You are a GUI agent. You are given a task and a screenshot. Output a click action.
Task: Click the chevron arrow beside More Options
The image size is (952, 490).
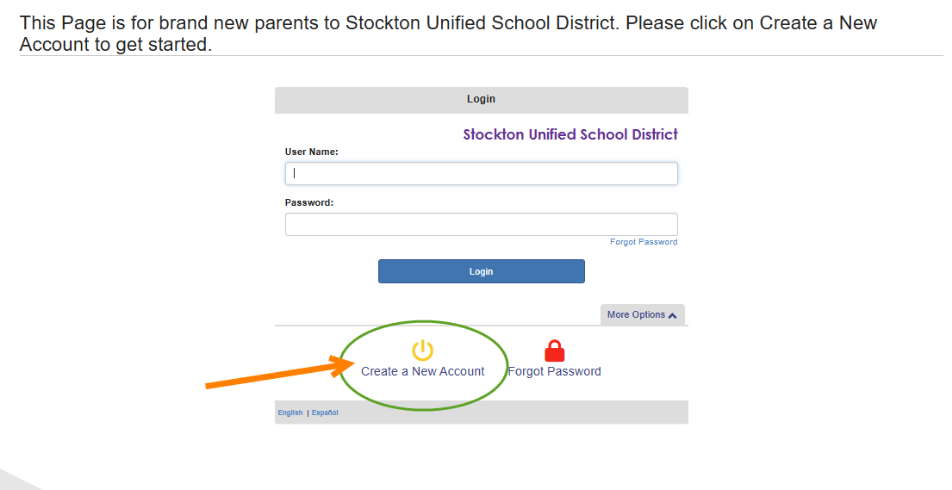pyautogui.click(x=672, y=315)
